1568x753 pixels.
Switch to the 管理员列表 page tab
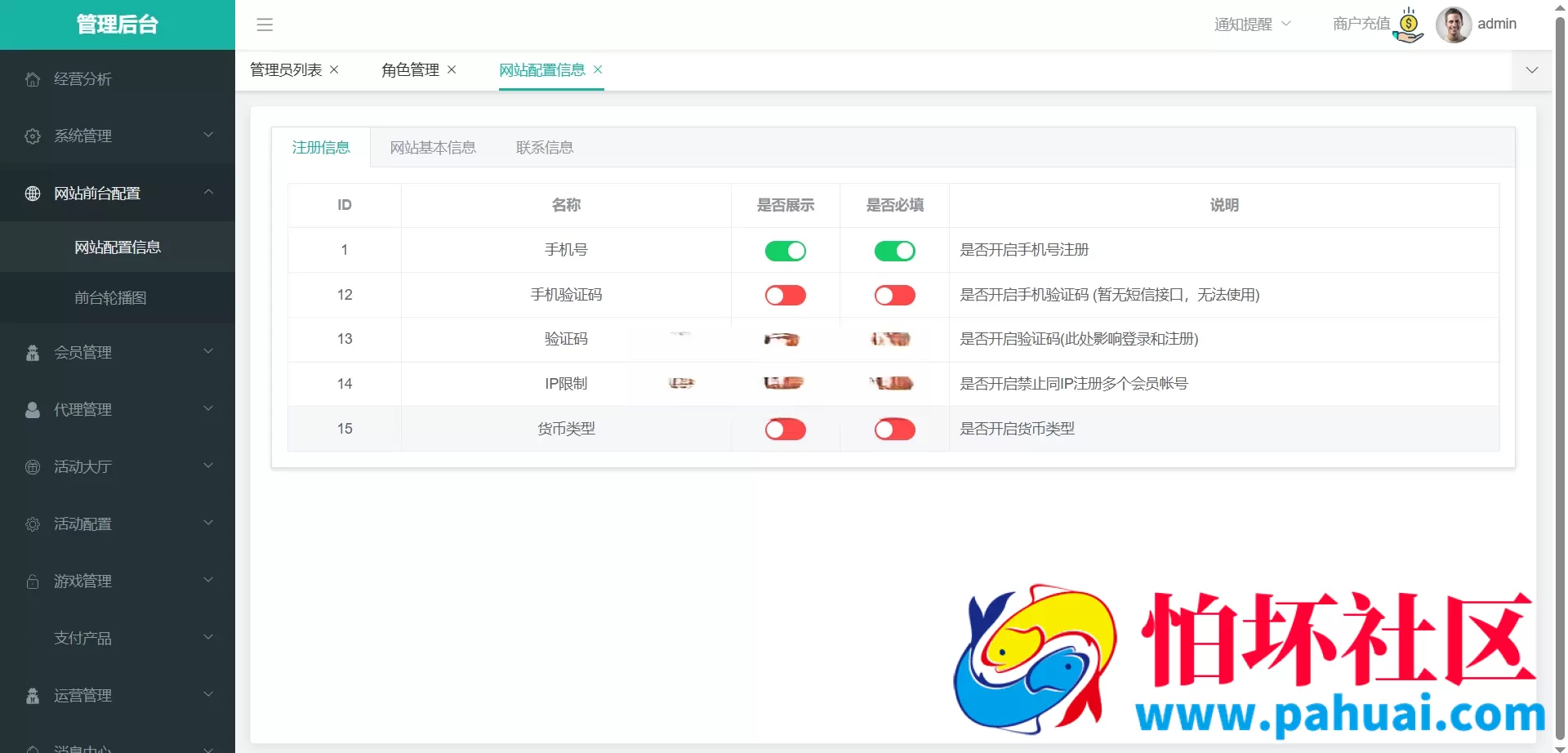point(286,70)
